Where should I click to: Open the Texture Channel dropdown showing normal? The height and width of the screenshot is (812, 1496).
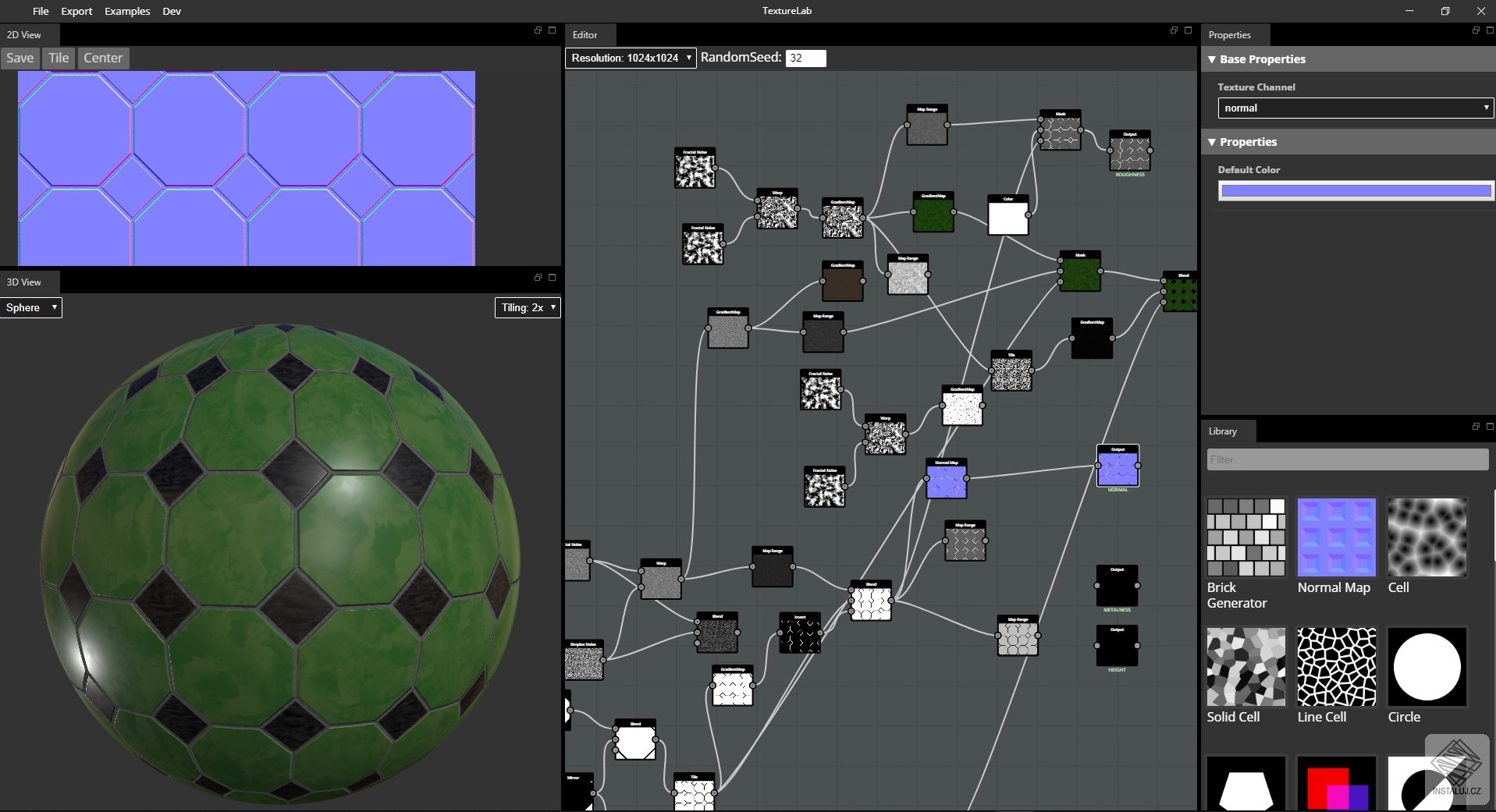click(1355, 108)
